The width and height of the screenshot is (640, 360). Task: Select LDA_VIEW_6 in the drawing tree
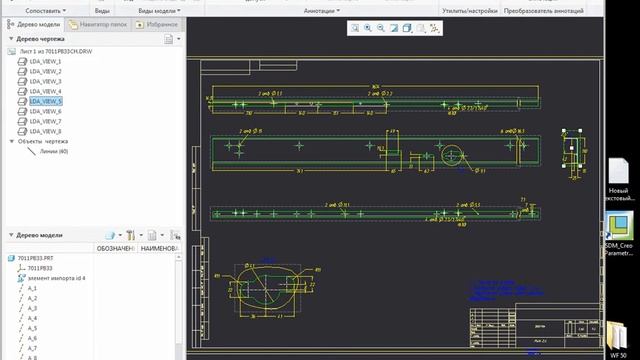point(45,111)
